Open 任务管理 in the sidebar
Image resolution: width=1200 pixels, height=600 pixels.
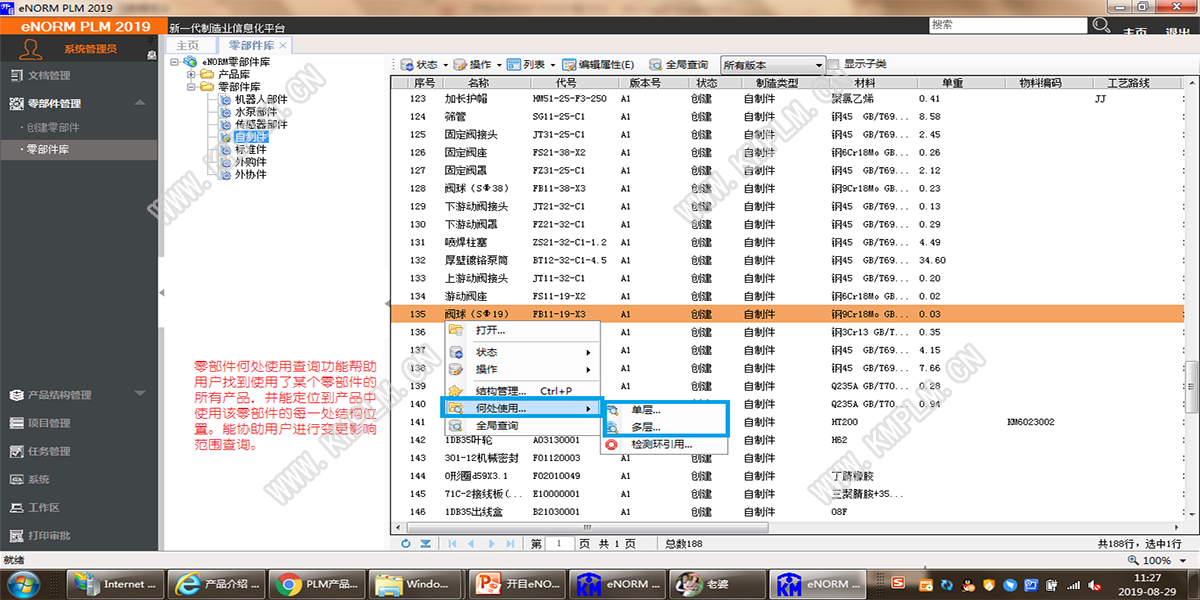pyautogui.click(x=79, y=451)
